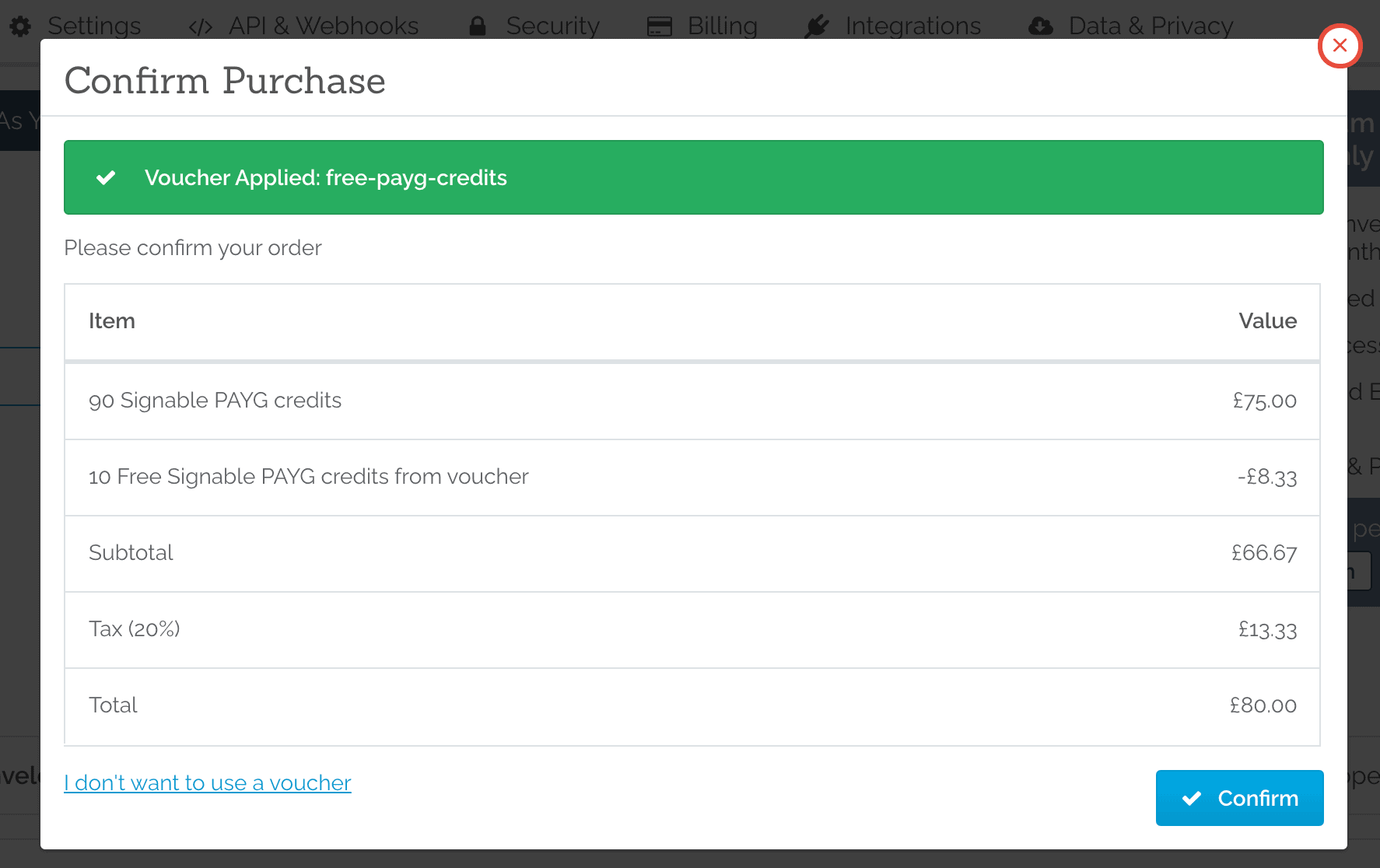The image size is (1380, 868).
Task: Click the "Please confirm your order" text
Action: [x=192, y=248]
